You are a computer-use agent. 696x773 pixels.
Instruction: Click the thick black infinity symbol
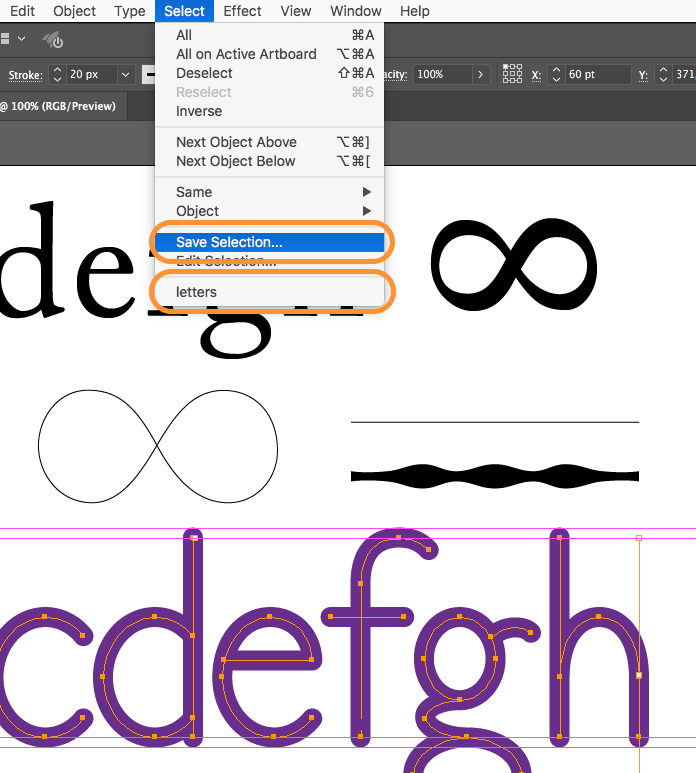[x=514, y=264]
